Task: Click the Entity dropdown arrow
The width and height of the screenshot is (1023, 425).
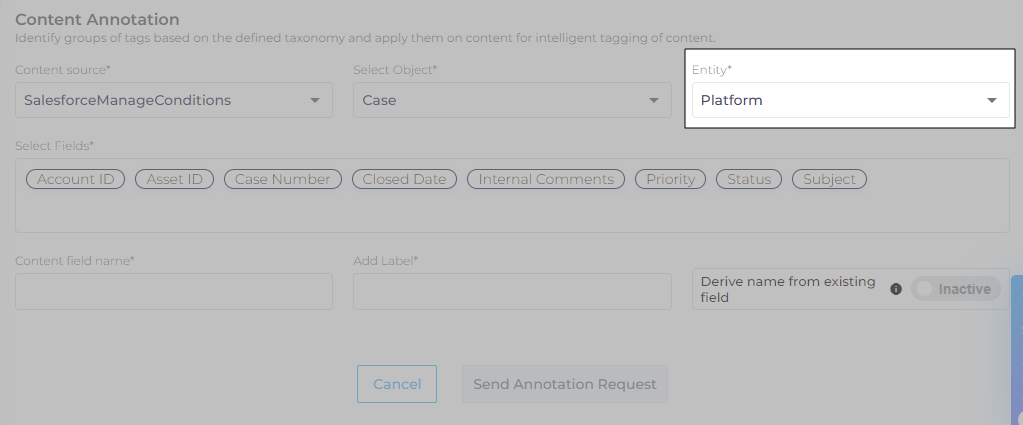Action: tap(992, 100)
